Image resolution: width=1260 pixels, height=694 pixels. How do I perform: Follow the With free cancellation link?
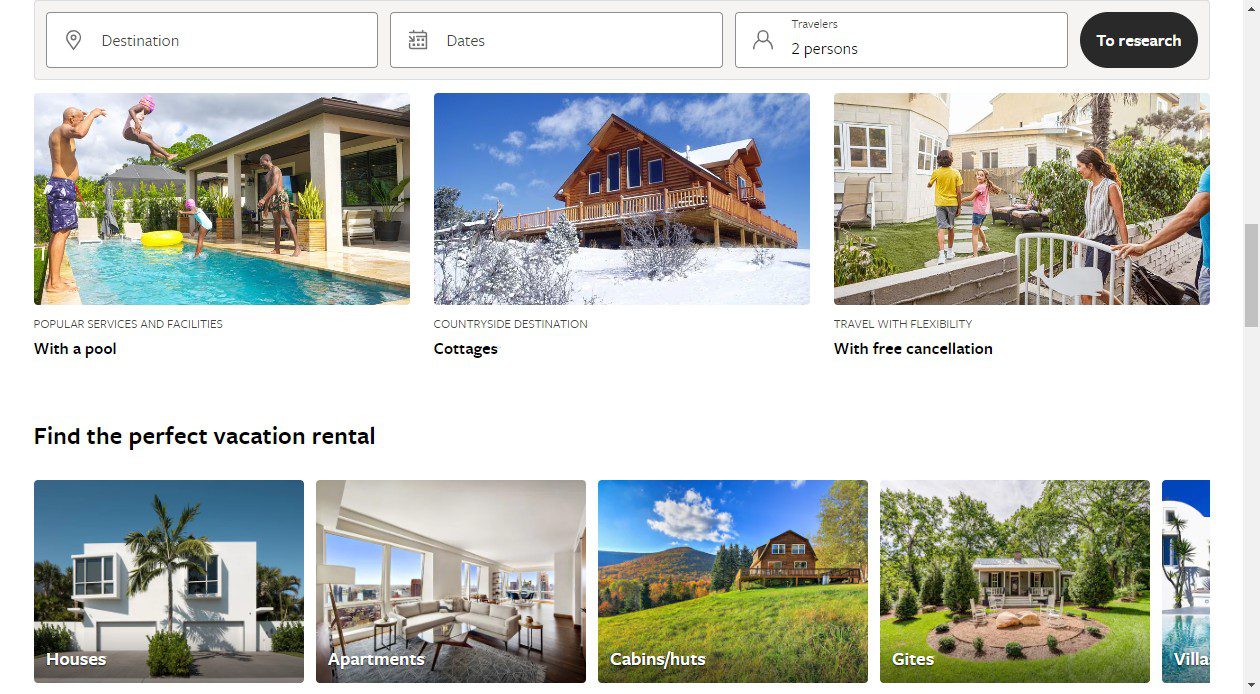[913, 349]
